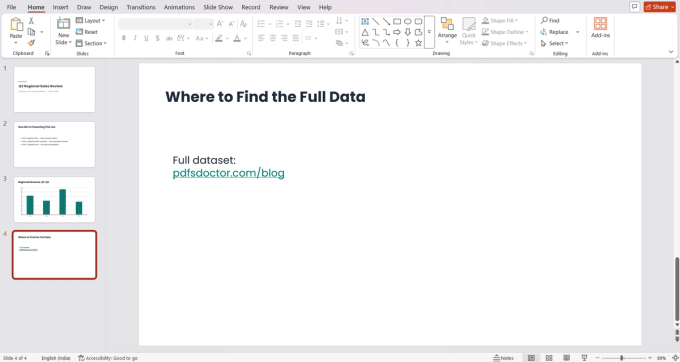Expand the shapes gallery
680x362 pixels.
429,32
